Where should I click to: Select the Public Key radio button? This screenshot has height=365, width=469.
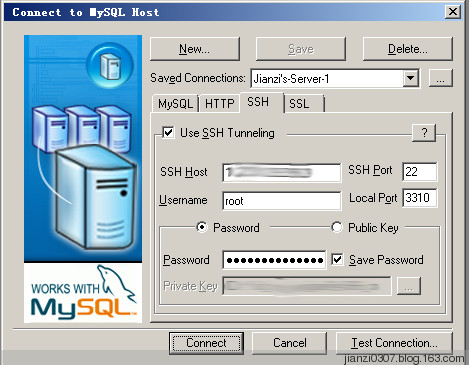point(337,227)
